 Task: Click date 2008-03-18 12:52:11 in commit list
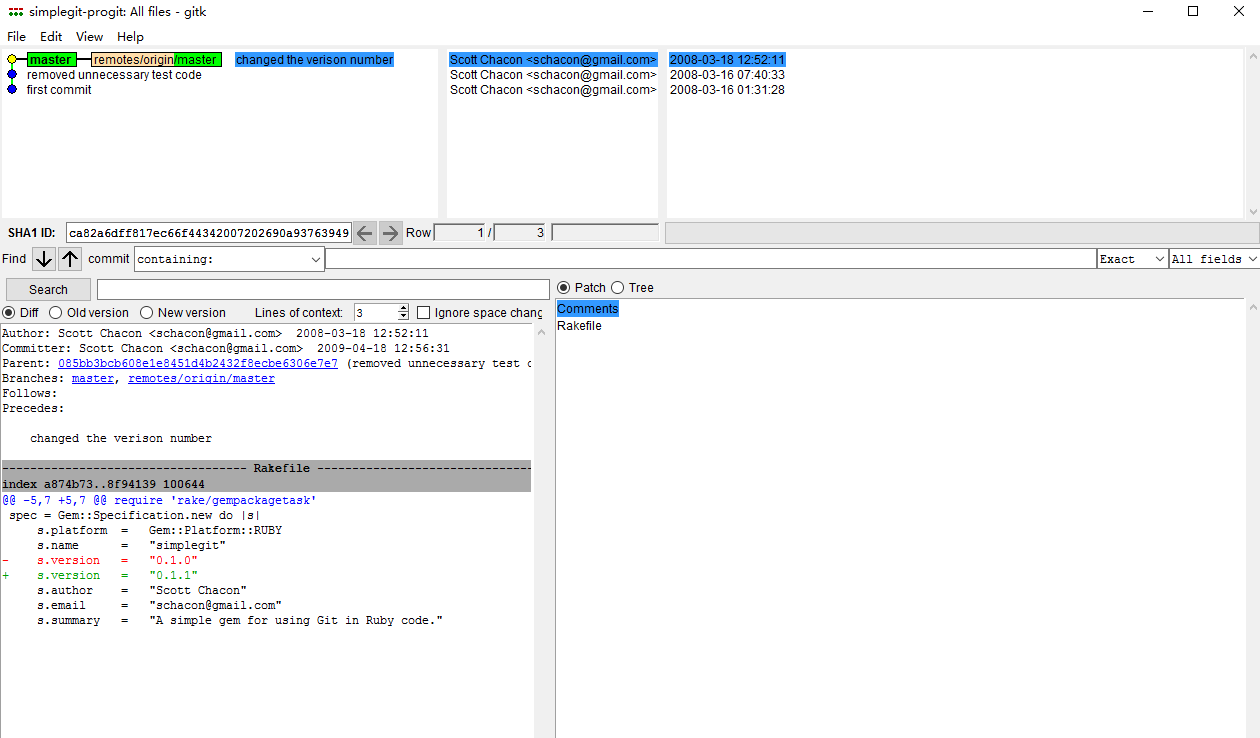pos(727,60)
